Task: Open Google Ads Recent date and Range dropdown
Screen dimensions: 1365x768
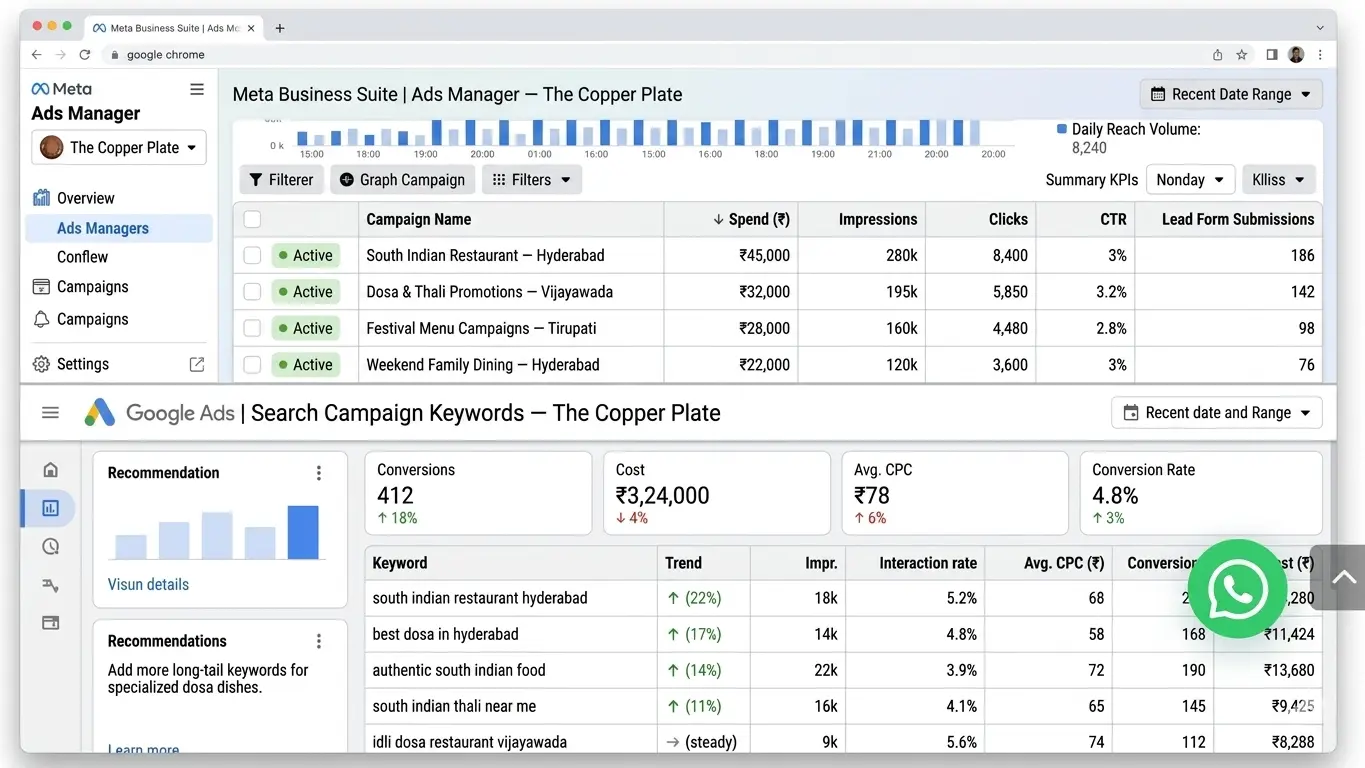Action: (1217, 412)
